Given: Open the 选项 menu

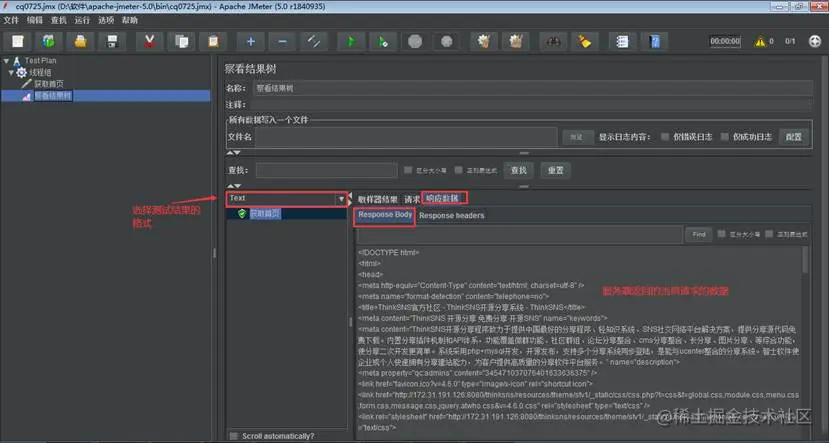Looking at the screenshot, I should click(x=106, y=20).
